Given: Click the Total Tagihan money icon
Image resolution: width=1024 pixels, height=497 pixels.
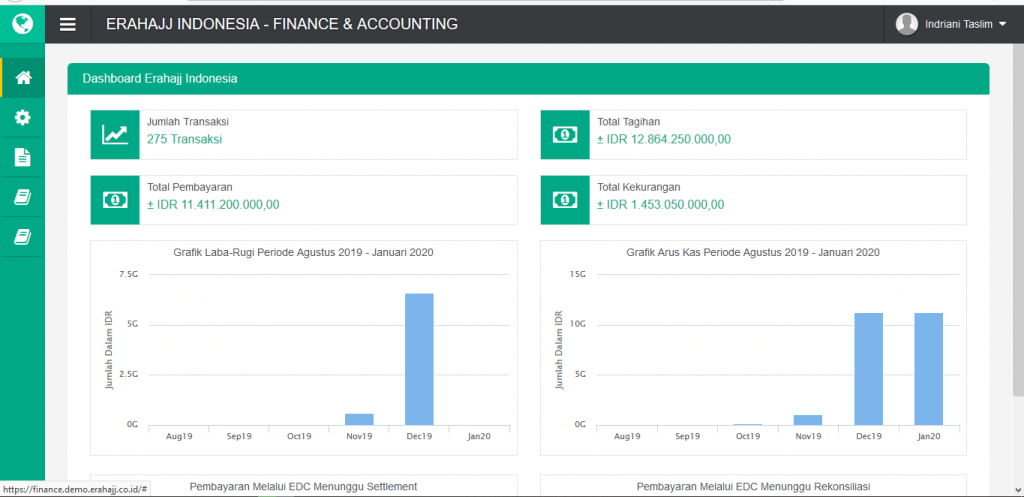Looking at the screenshot, I should 565,135.
